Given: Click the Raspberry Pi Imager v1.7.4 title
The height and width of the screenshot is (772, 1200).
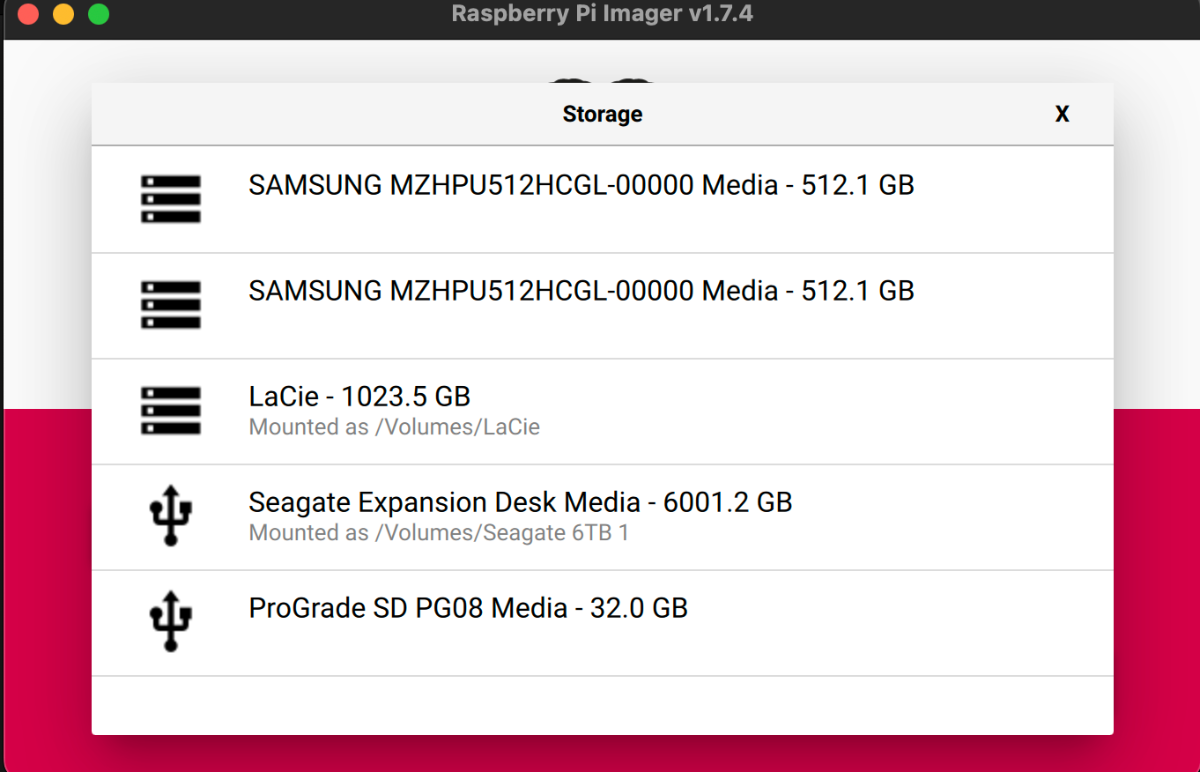Looking at the screenshot, I should point(602,14).
